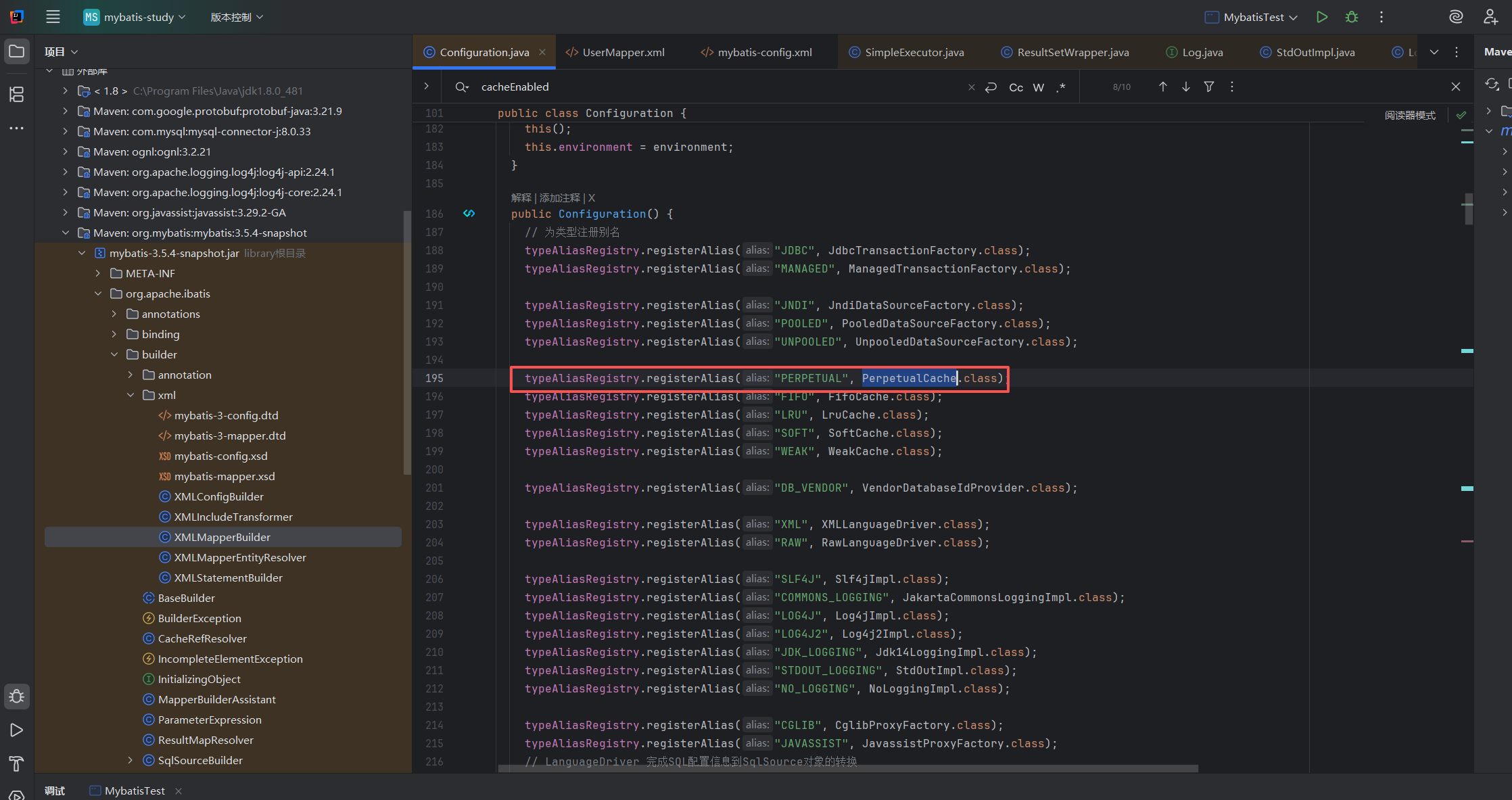Expand the annotations package
Viewport: 1512px width, 800px height.
pyautogui.click(x=114, y=314)
